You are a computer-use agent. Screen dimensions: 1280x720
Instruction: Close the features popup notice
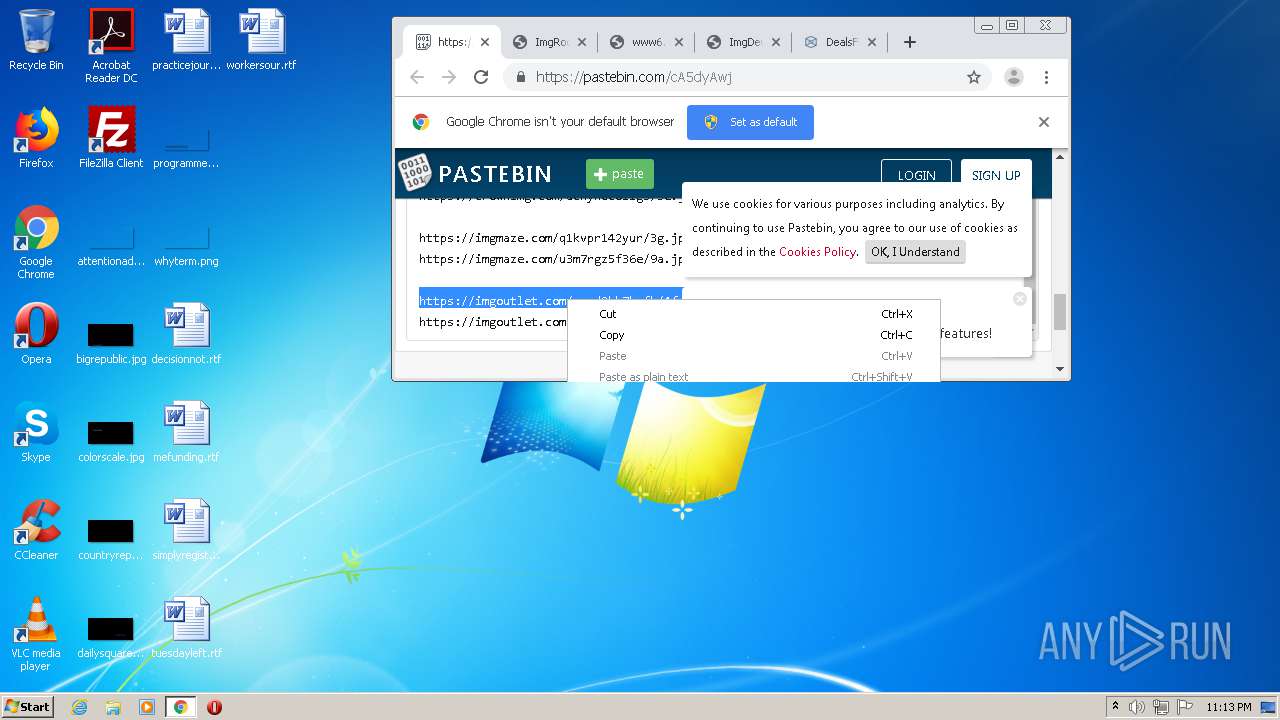(x=1020, y=298)
